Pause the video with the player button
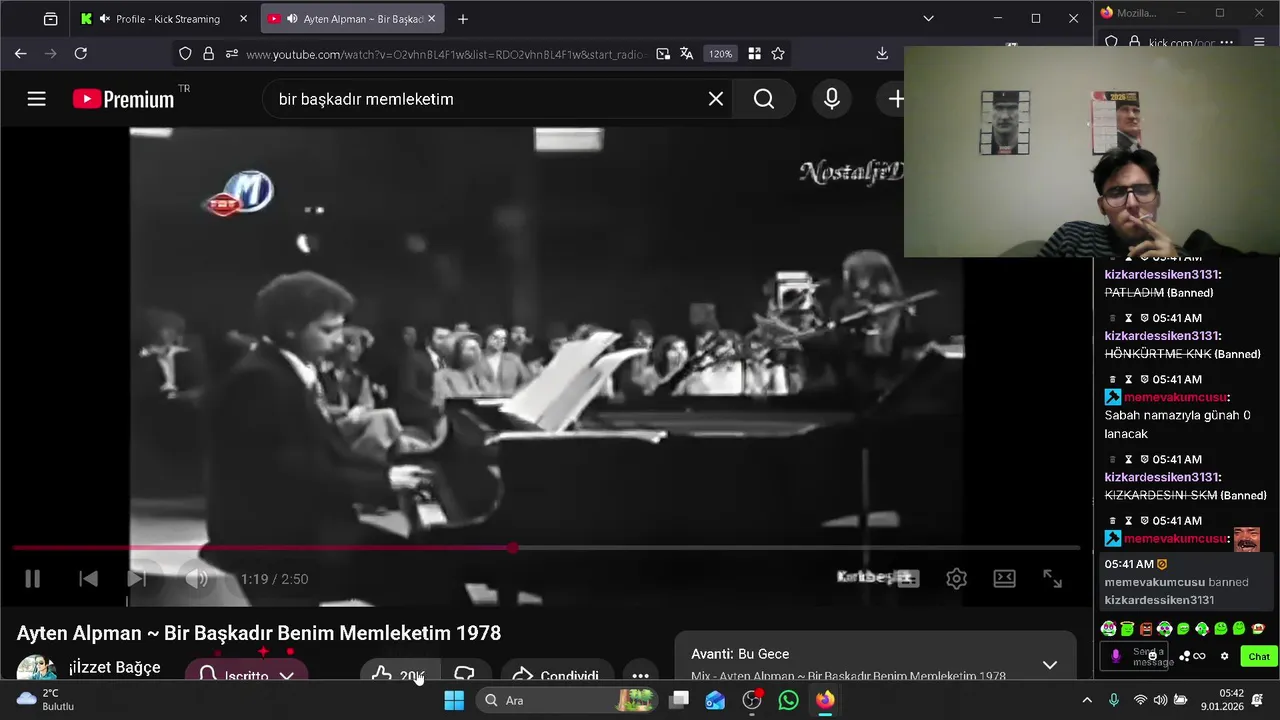 pyautogui.click(x=32, y=579)
